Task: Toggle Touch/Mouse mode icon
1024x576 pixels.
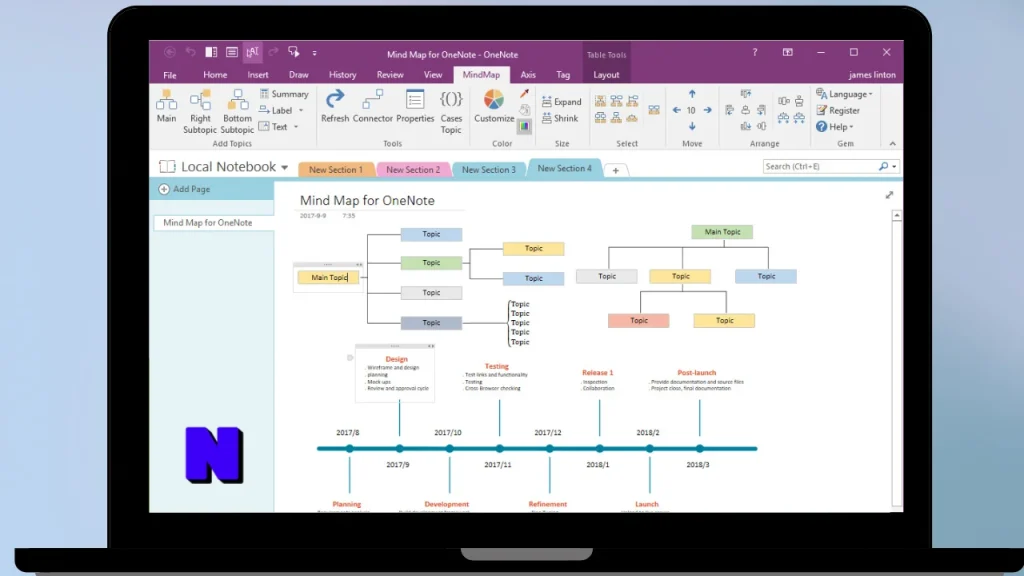Action: (x=294, y=52)
